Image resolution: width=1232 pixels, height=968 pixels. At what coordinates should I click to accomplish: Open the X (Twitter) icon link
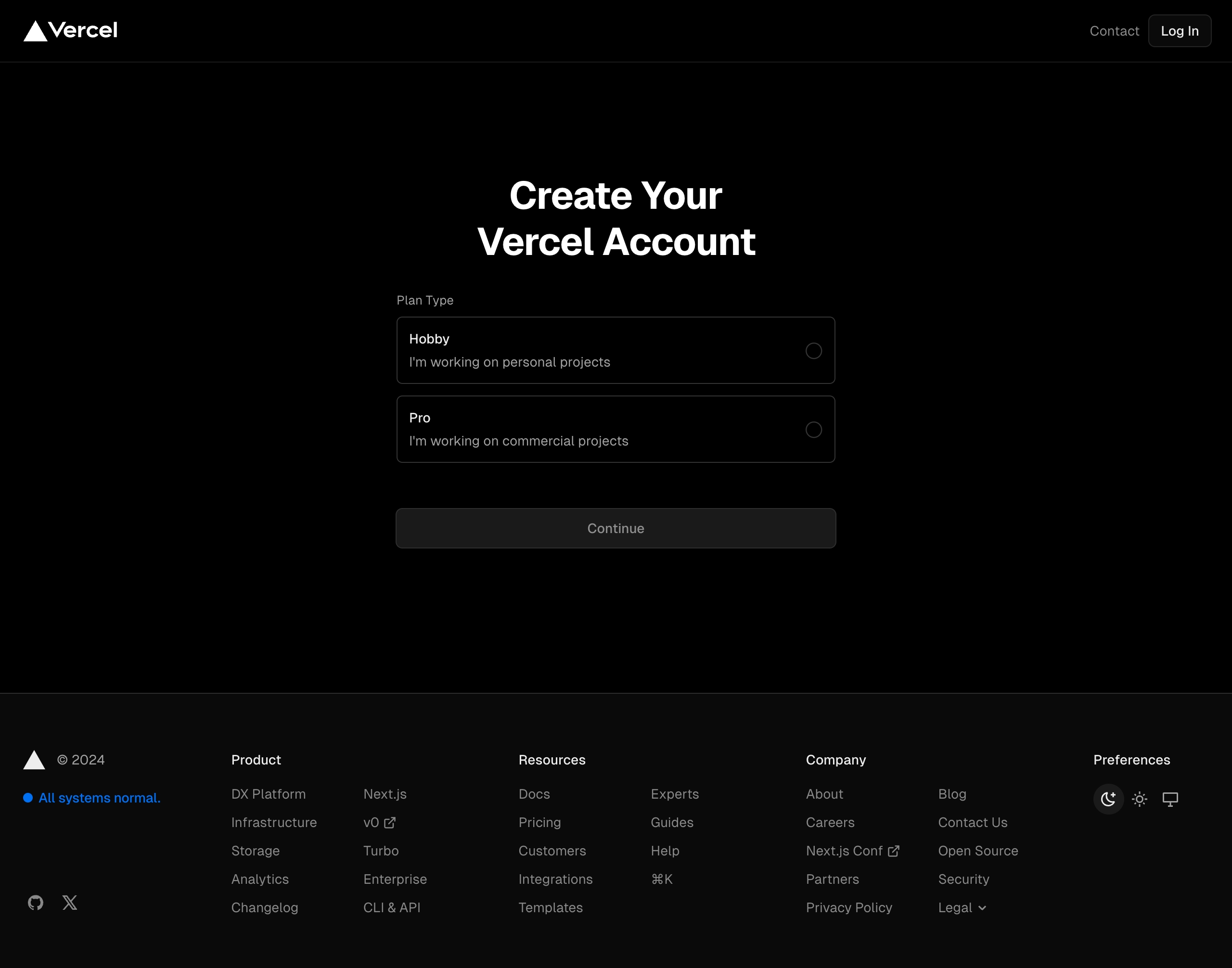click(x=70, y=902)
